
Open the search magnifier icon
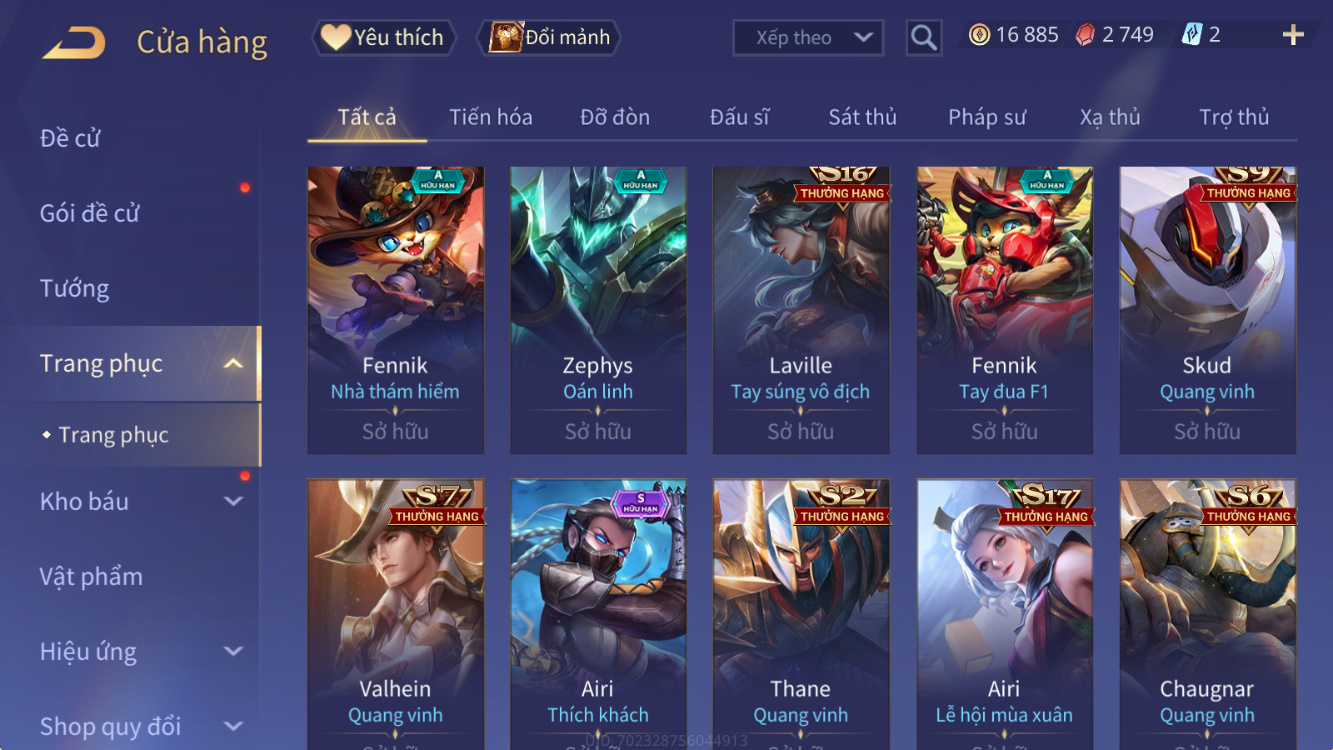(x=924, y=38)
